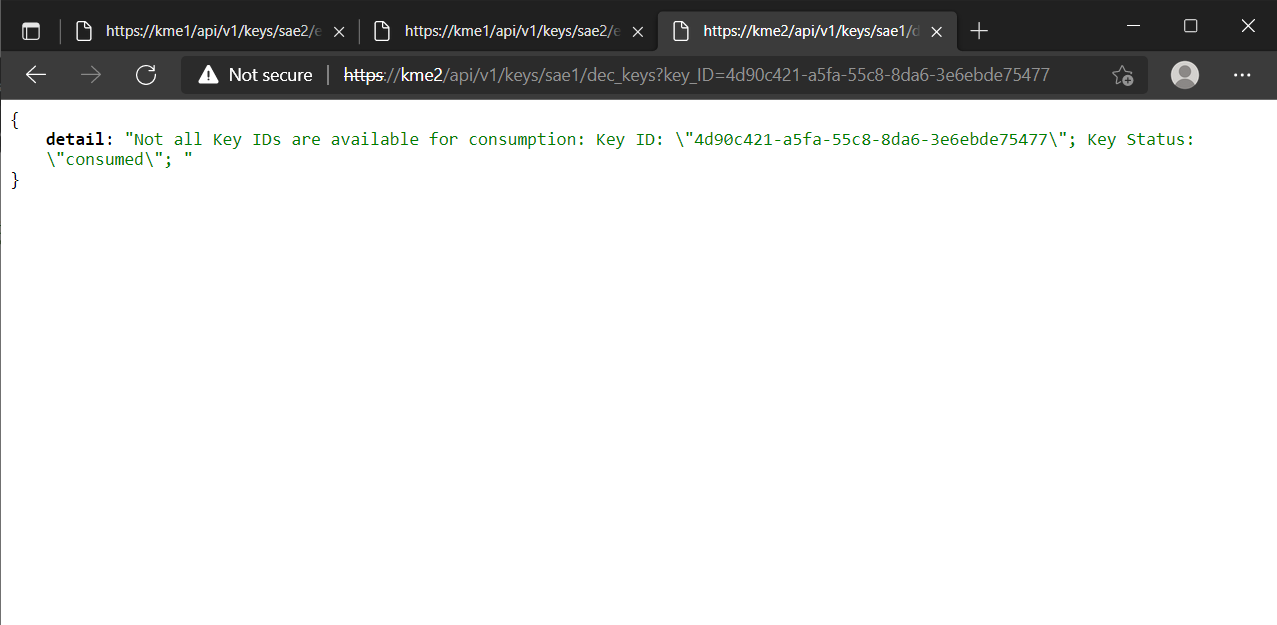Open the vertical tabs panel icon
1277x625 pixels.
pyautogui.click(x=31, y=31)
